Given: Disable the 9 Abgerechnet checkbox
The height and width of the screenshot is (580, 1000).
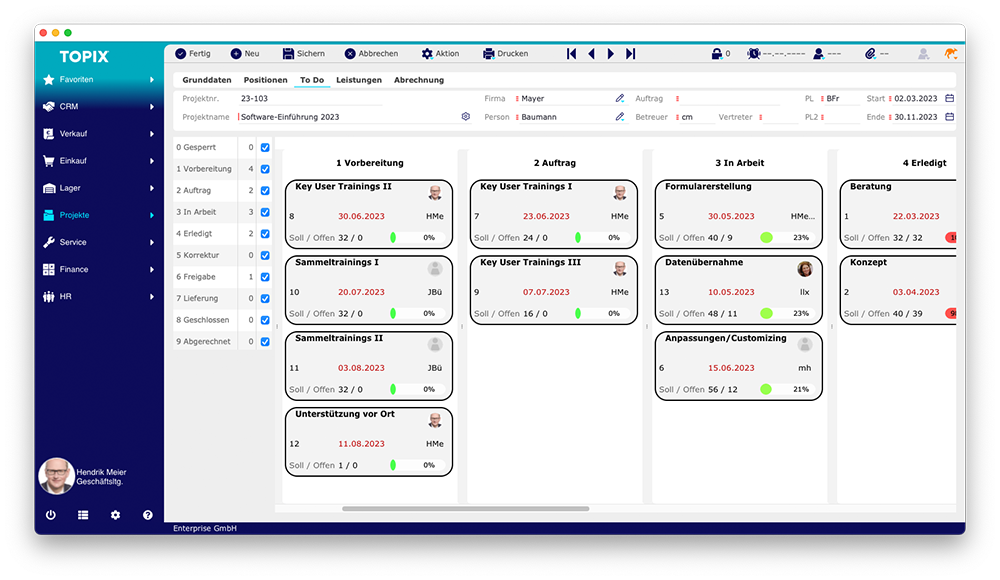Looking at the screenshot, I should pyautogui.click(x=265, y=342).
